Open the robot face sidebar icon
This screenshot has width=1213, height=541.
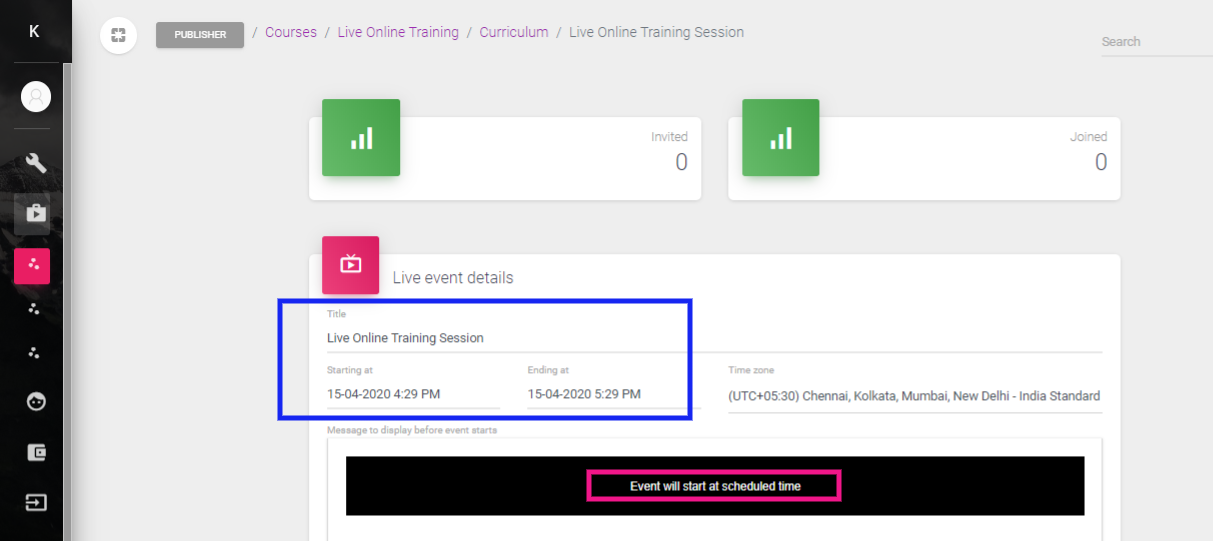(36, 401)
